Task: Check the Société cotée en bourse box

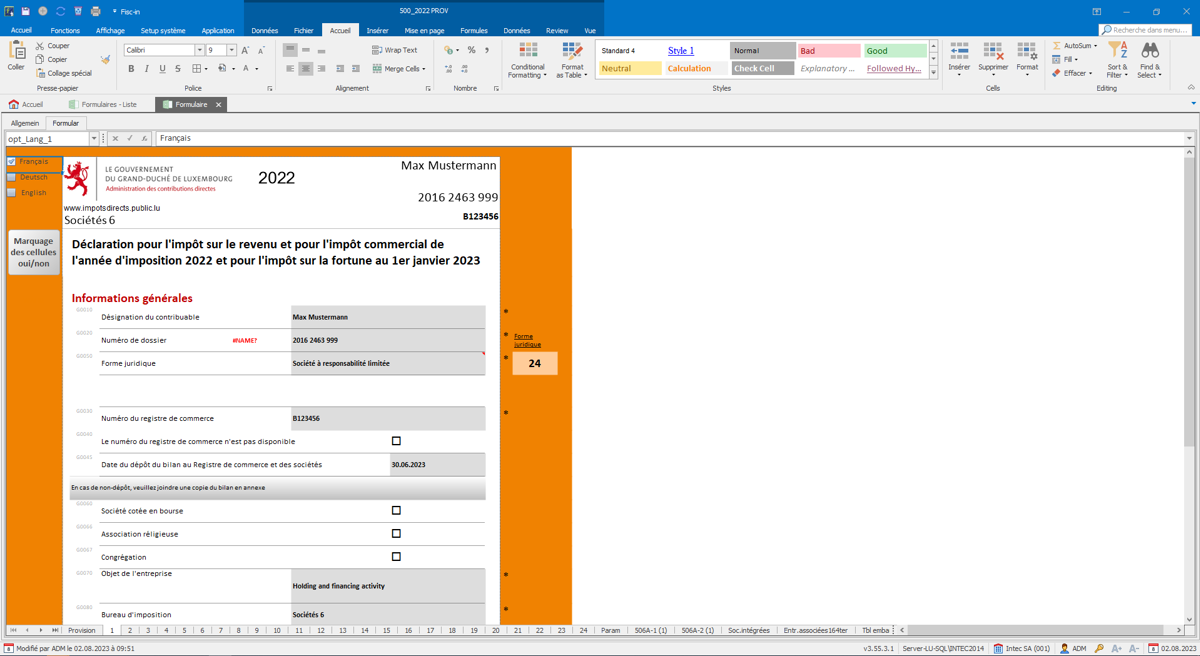Action: point(396,511)
